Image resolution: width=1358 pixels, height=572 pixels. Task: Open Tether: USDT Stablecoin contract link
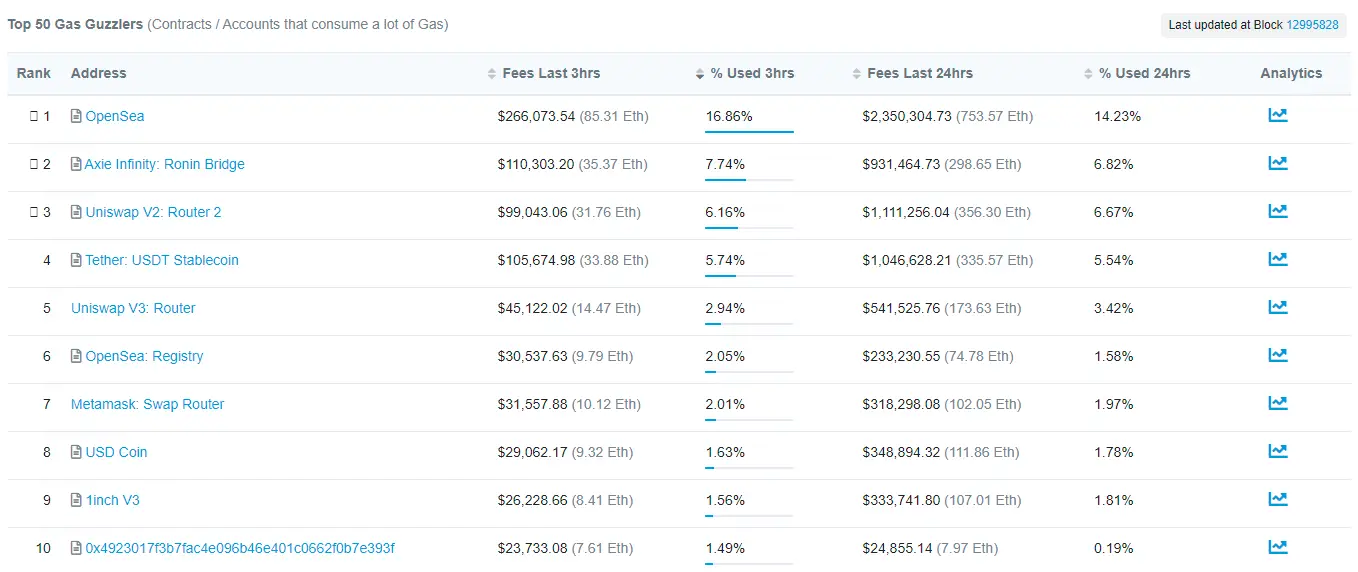(x=161, y=260)
